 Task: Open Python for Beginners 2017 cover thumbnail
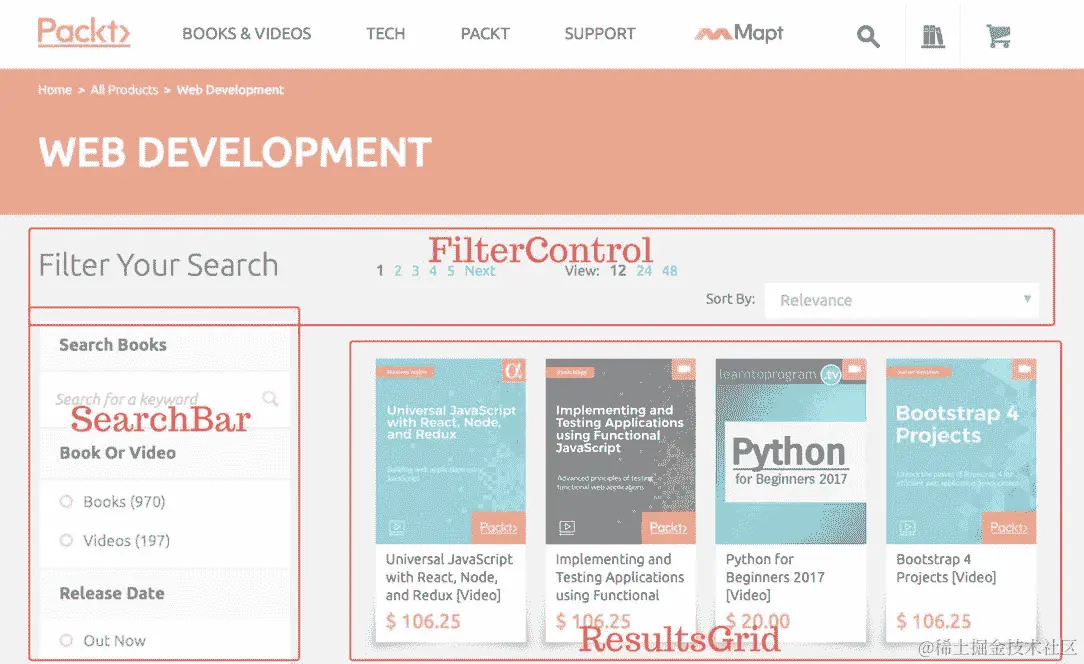click(x=791, y=451)
